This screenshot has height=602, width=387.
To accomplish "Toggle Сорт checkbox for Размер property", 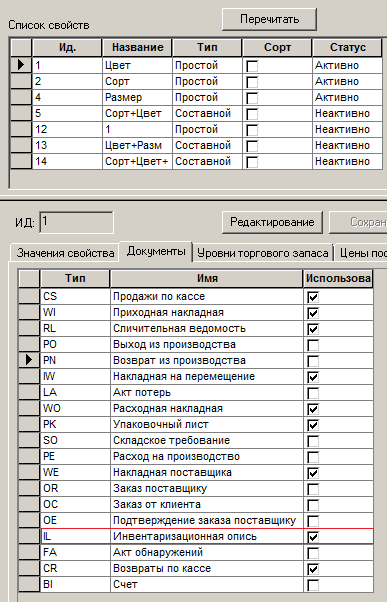I will point(252,98).
